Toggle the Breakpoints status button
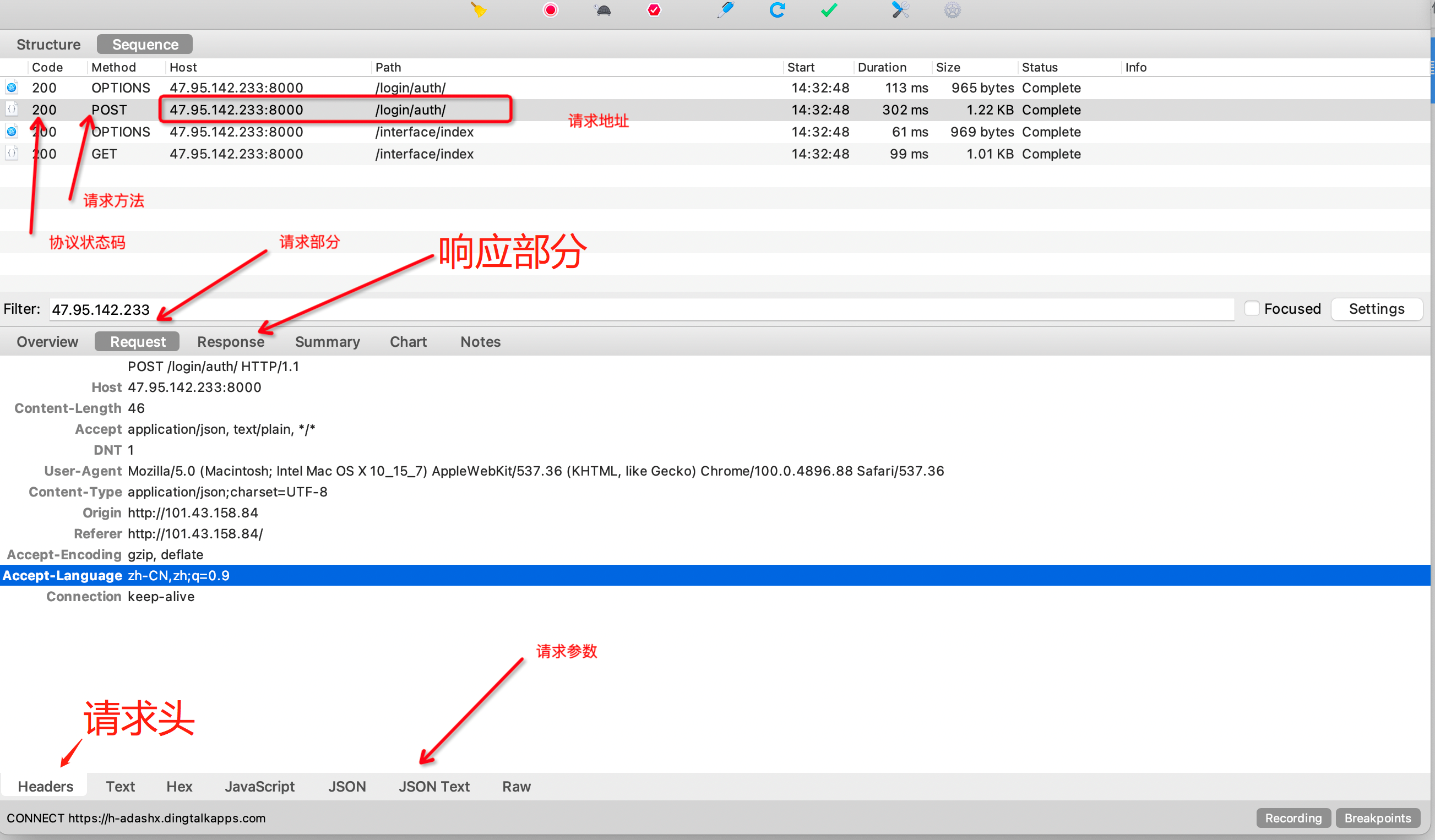Screen dimensions: 1435x840 point(1377,818)
